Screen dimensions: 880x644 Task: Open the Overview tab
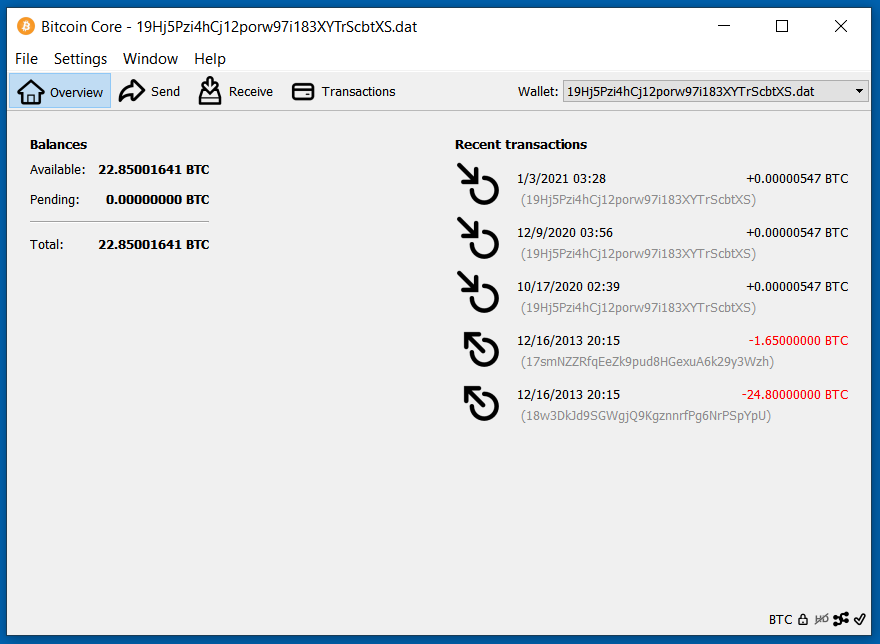tap(61, 91)
